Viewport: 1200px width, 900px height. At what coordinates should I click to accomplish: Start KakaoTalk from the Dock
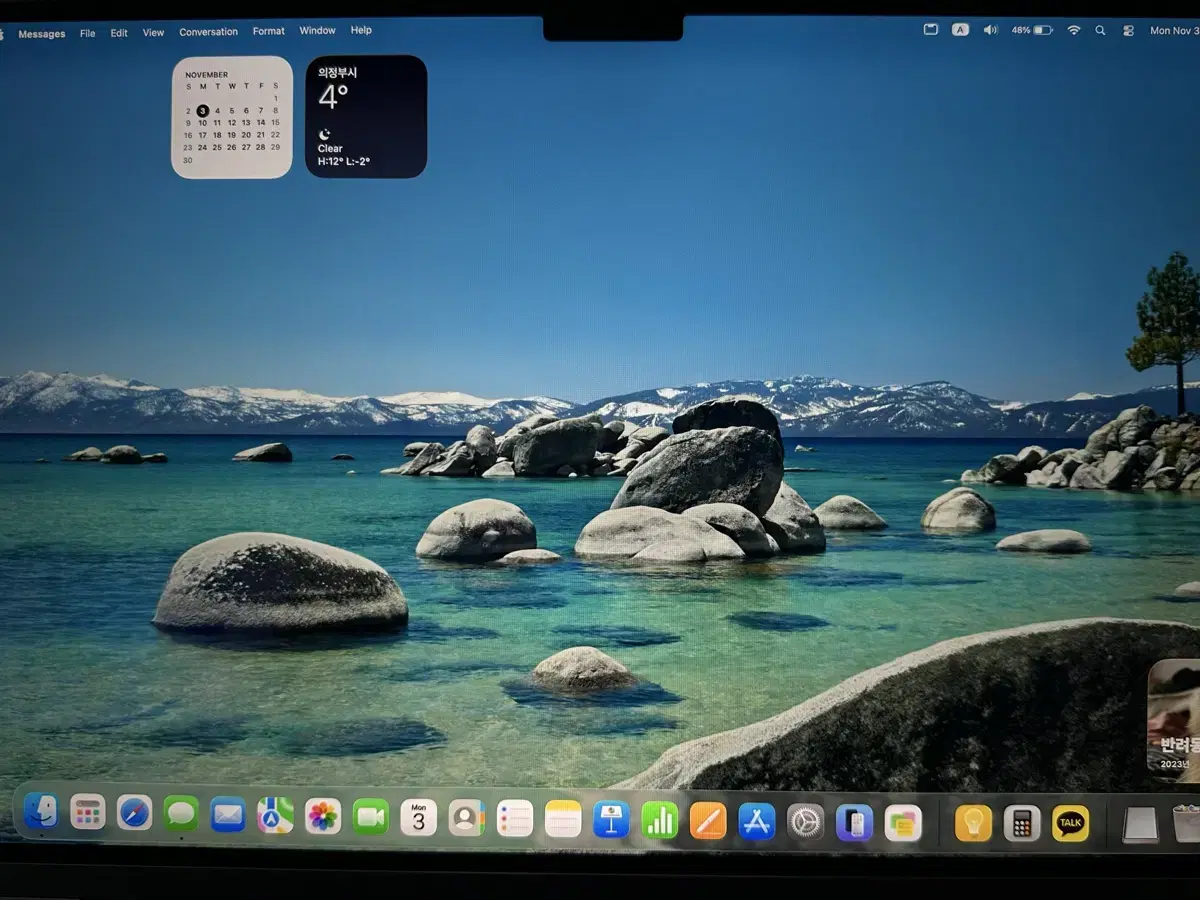coord(1070,822)
